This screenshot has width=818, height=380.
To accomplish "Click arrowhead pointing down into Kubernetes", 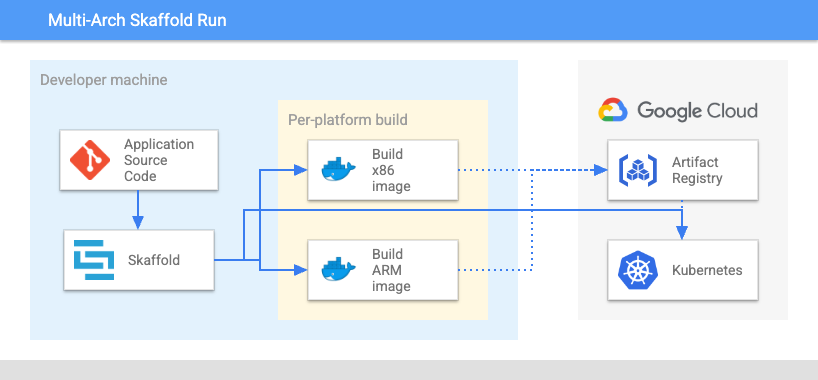I will pos(682,233).
